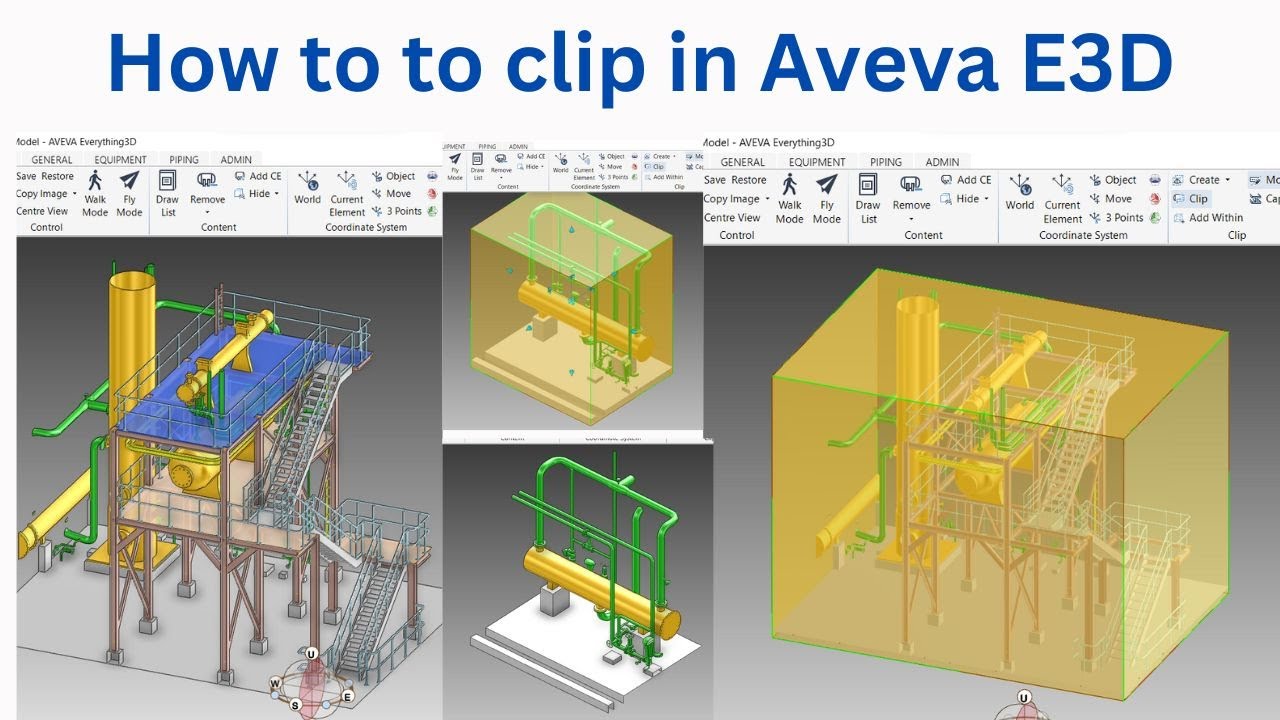Expand Remove dropdown arrow in right window
The width and height of the screenshot is (1280, 720).
pyautogui.click(x=911, y=219)
